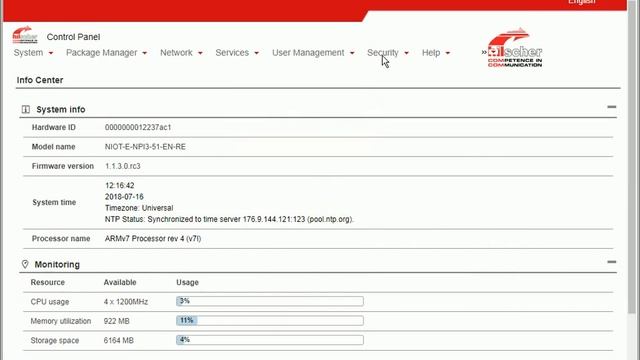Click the date 2018-07-16
640x360 pixels.
point(124,197)
